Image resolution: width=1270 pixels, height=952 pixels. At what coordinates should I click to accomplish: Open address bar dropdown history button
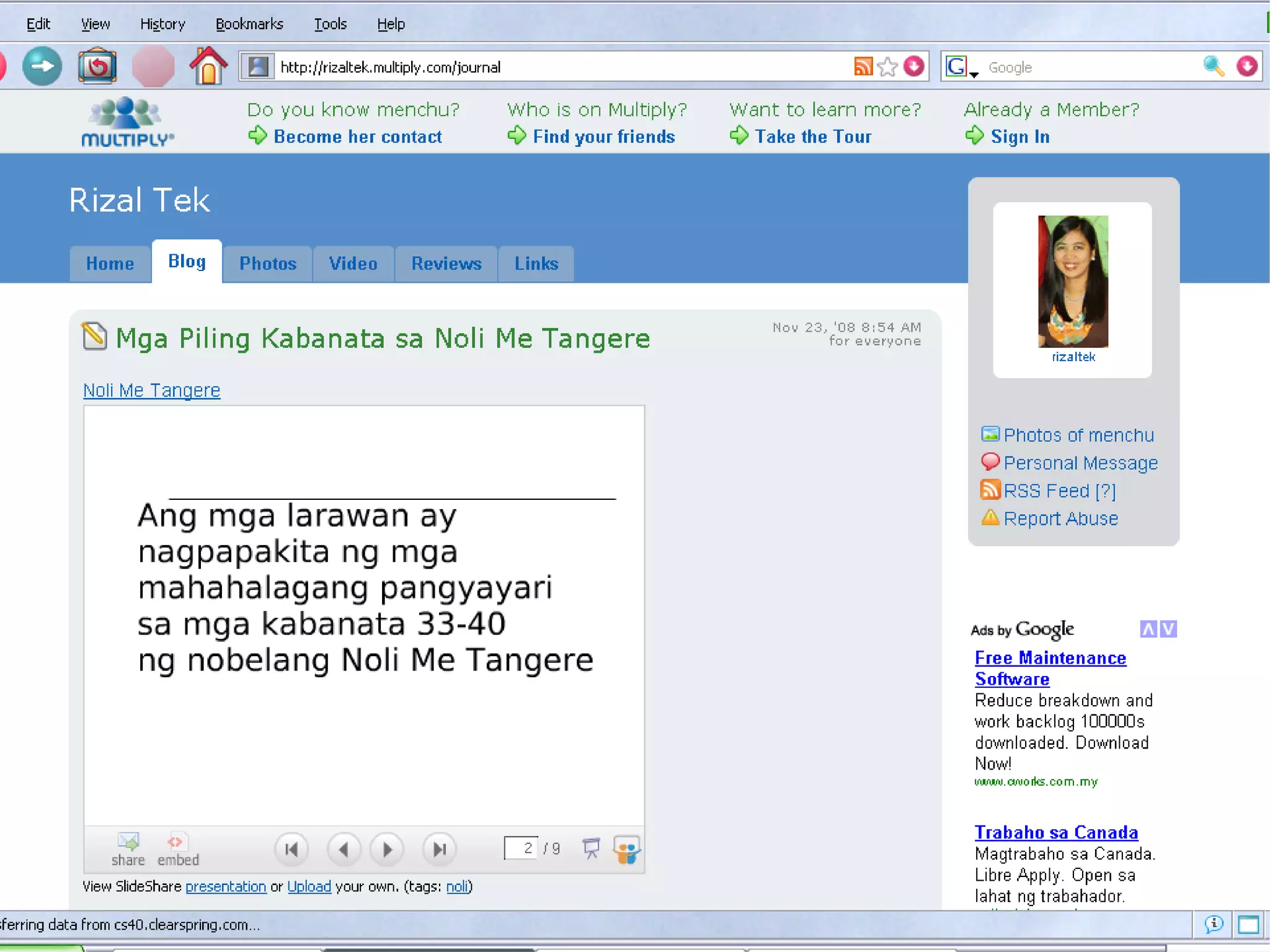(x=914, y=66)
